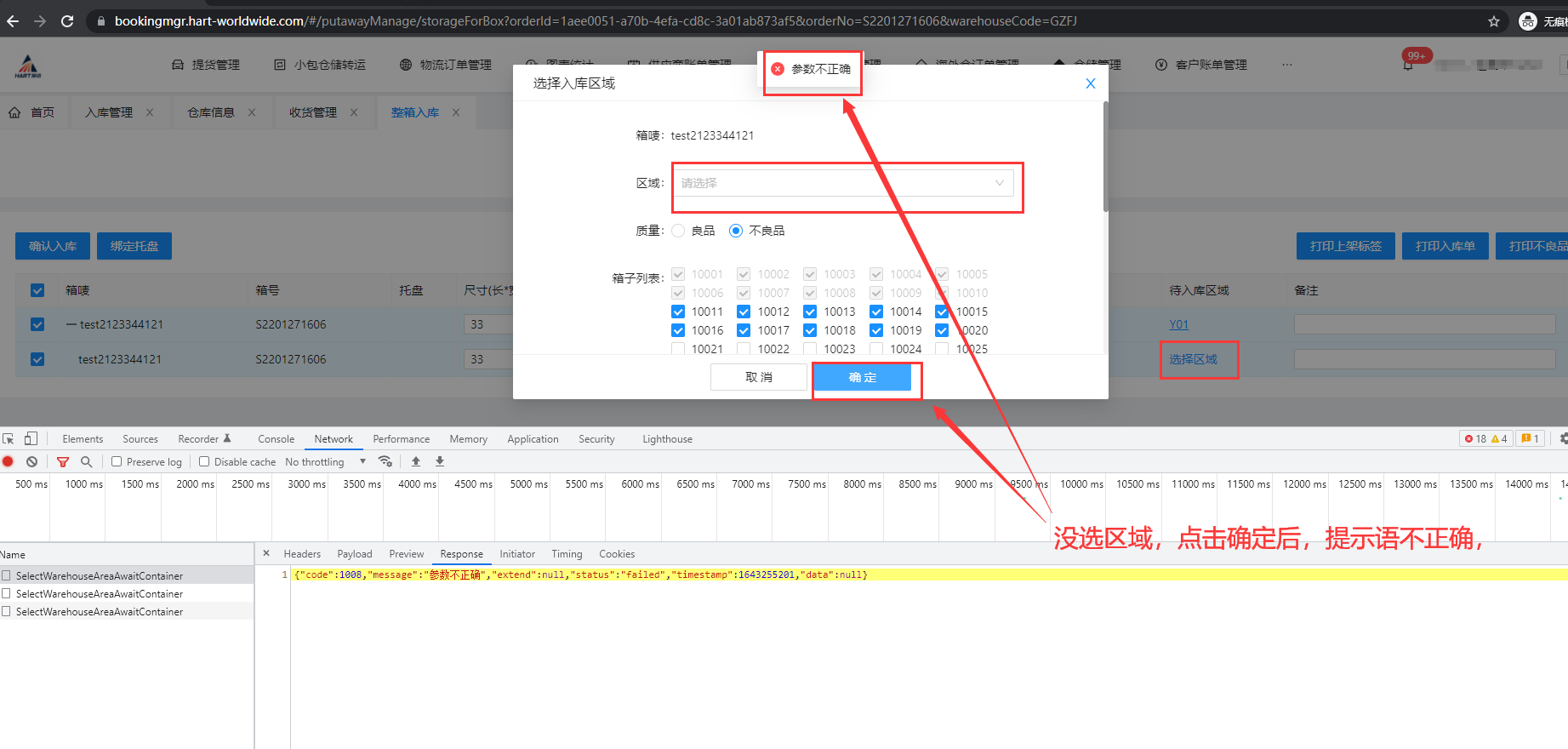Click the import HAR upload arrow icon
1568x749 pixels.
pos(416,461)
